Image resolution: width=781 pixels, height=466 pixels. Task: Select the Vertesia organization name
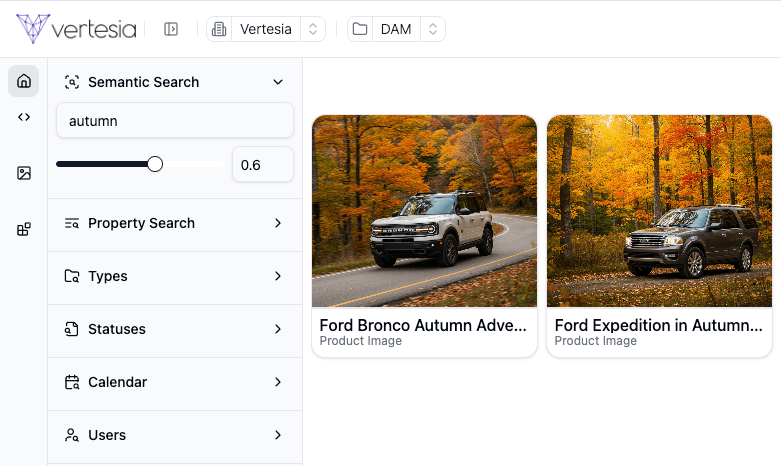[266, 29]
